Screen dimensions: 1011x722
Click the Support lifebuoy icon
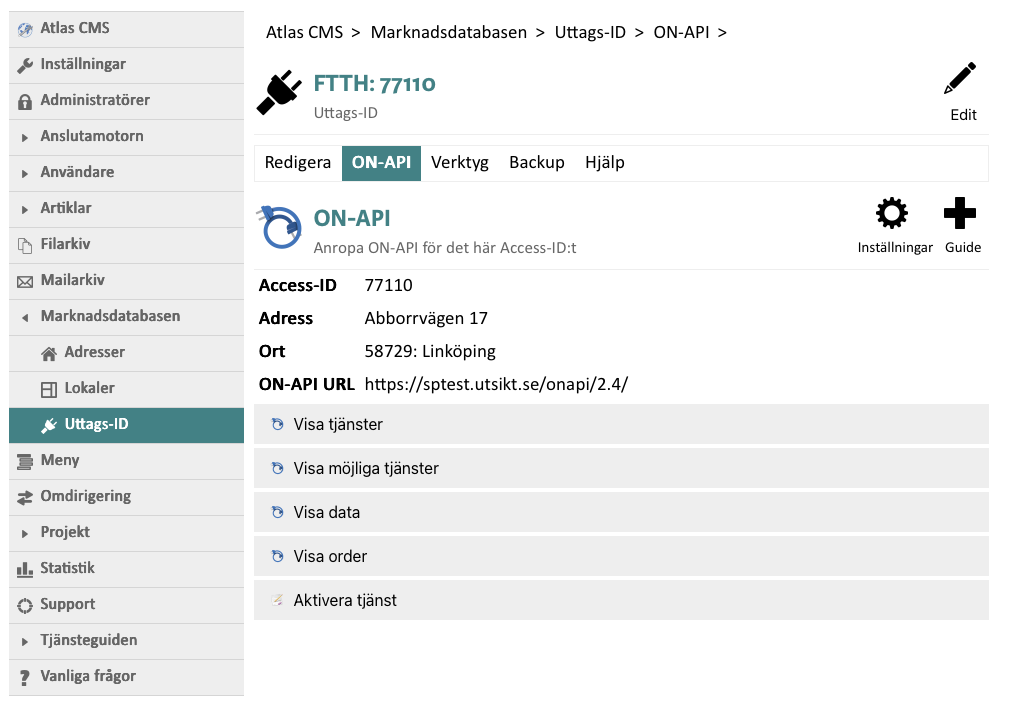tap(25, 605)
